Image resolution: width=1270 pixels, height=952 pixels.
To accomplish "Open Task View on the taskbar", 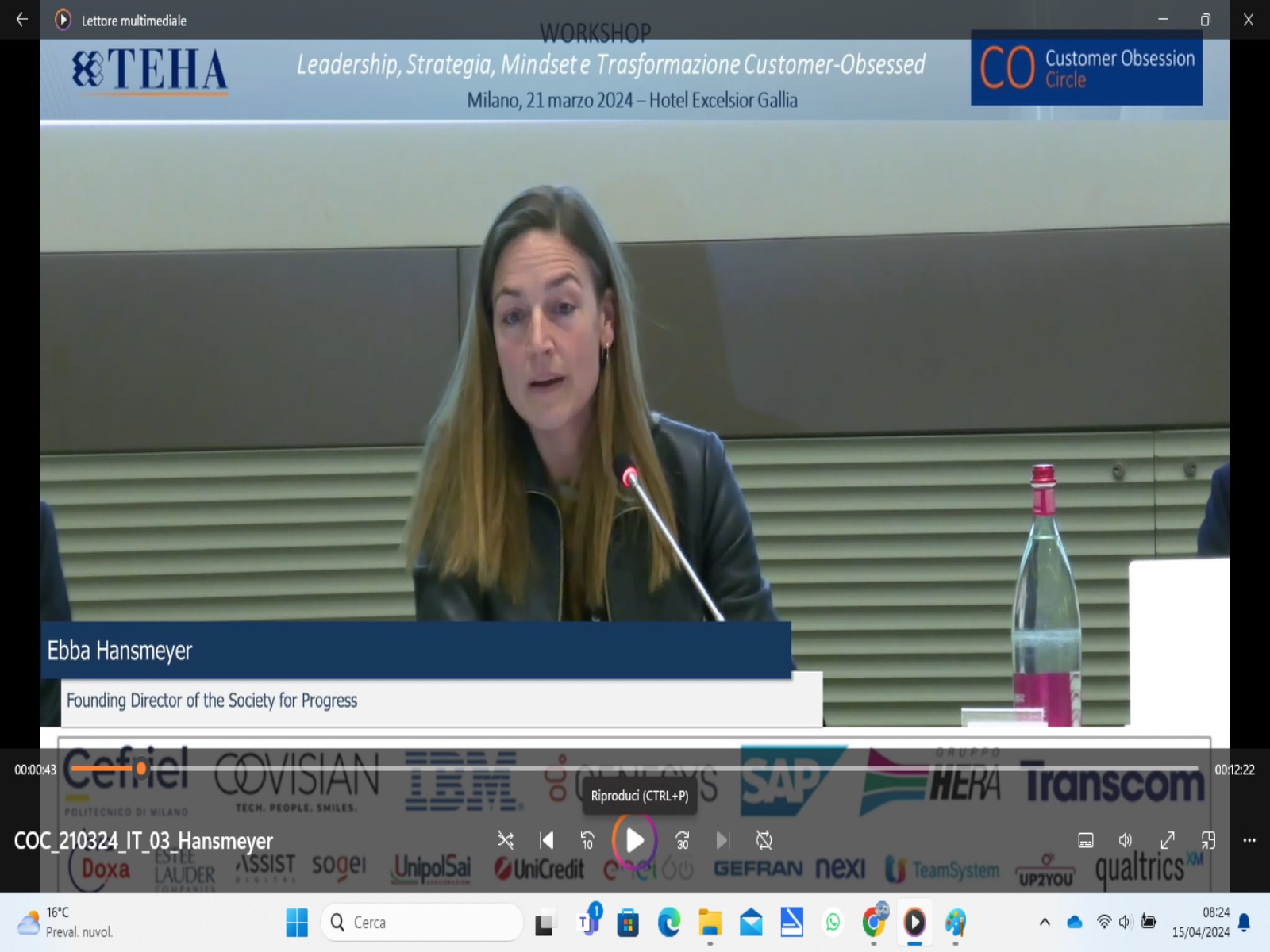I will click(x=545, y=923).
